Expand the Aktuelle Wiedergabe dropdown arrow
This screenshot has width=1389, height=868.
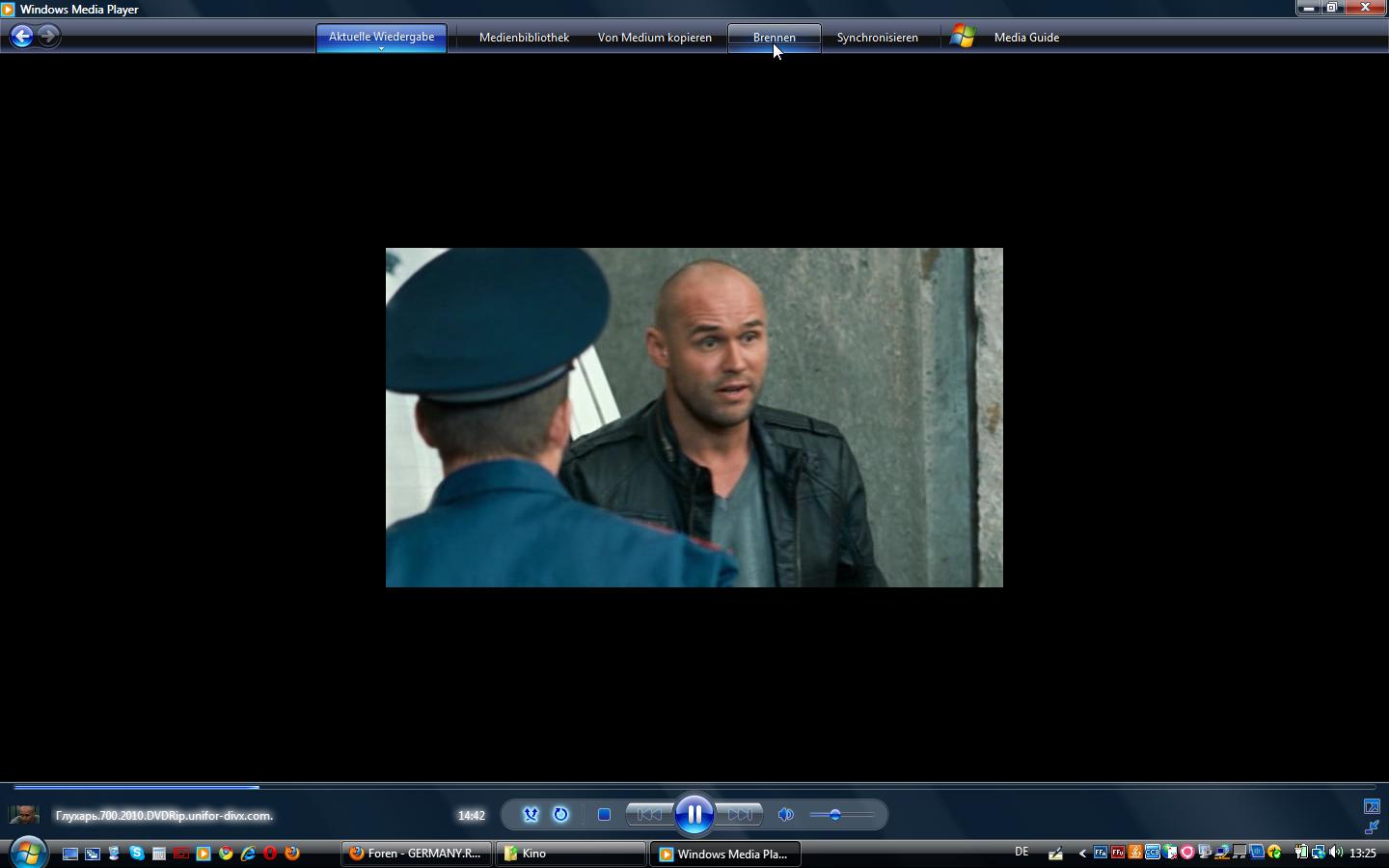381,48
